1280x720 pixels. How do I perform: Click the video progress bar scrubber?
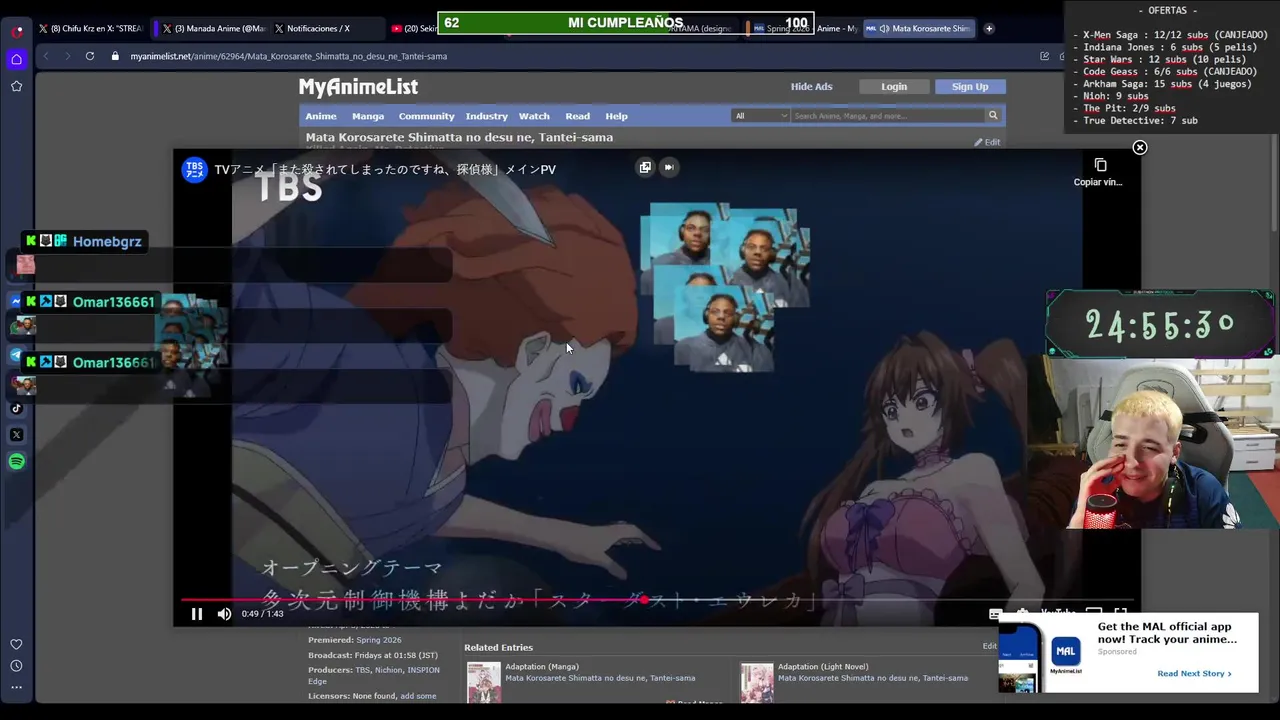(x=645, y=600)
